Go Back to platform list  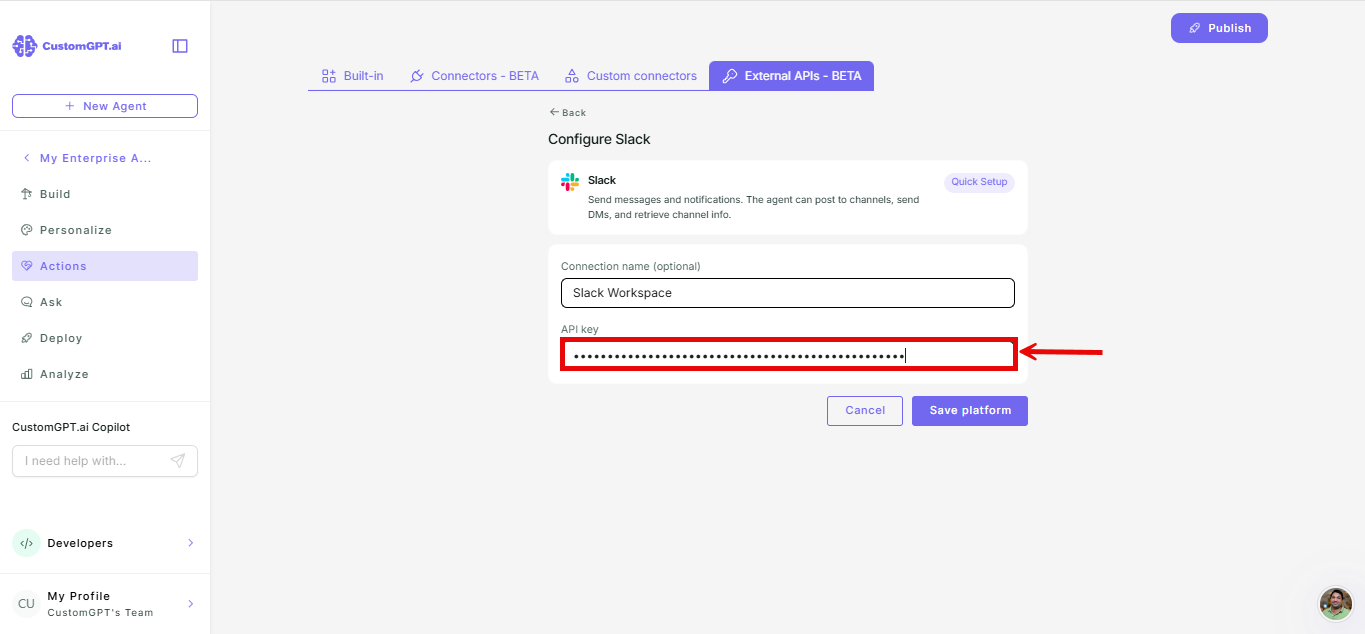pos(568,113)
